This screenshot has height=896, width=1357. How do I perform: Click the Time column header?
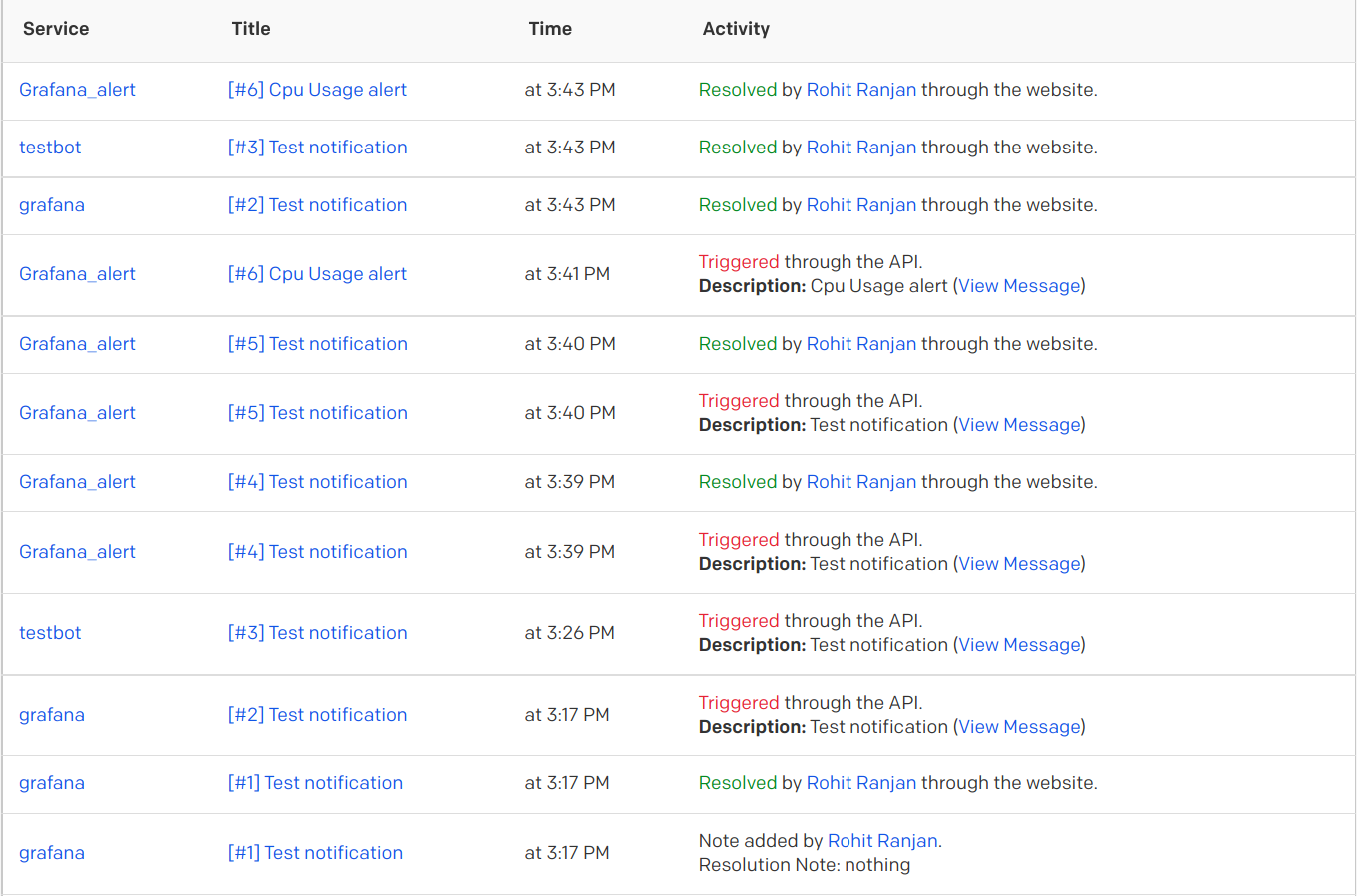point(550,29)
